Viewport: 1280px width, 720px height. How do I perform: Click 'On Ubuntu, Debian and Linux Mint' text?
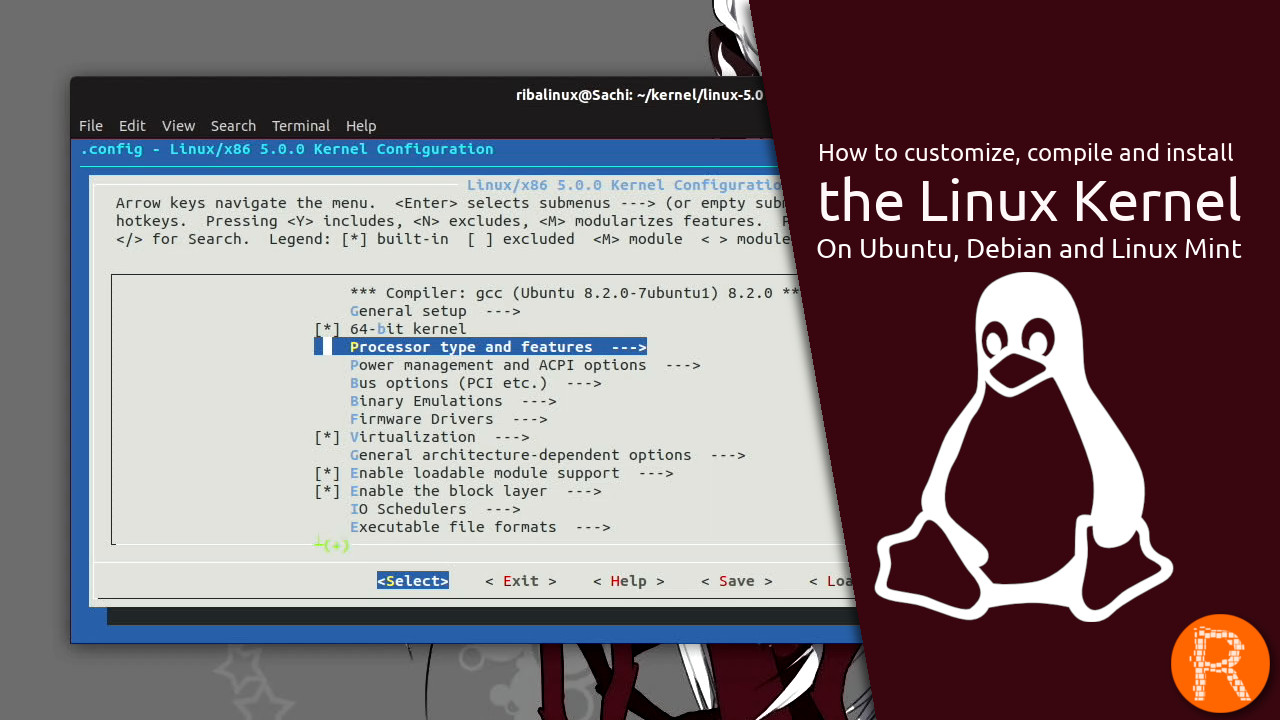pos(1029,249)
